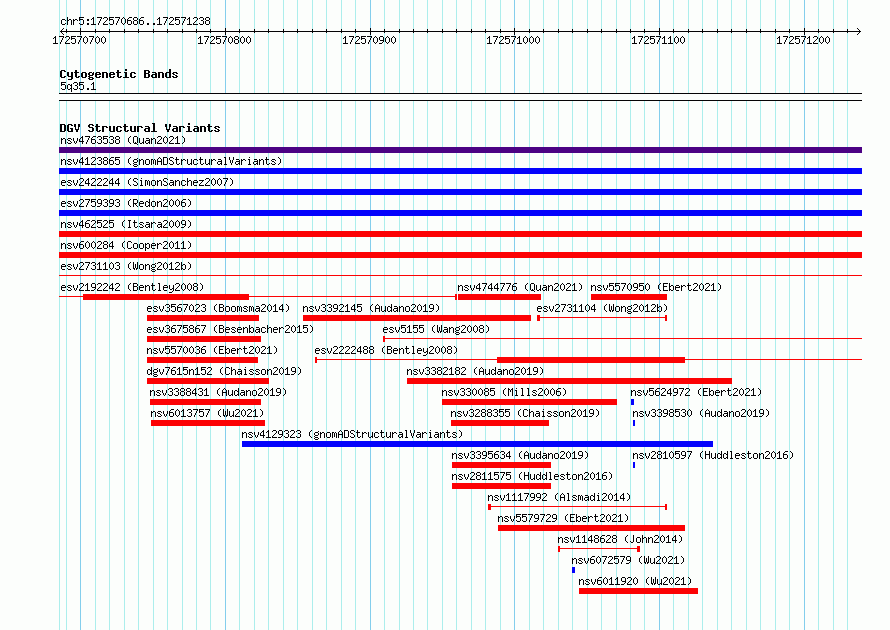Click nsv6072579 (Wu2021) label

point(628,560)
